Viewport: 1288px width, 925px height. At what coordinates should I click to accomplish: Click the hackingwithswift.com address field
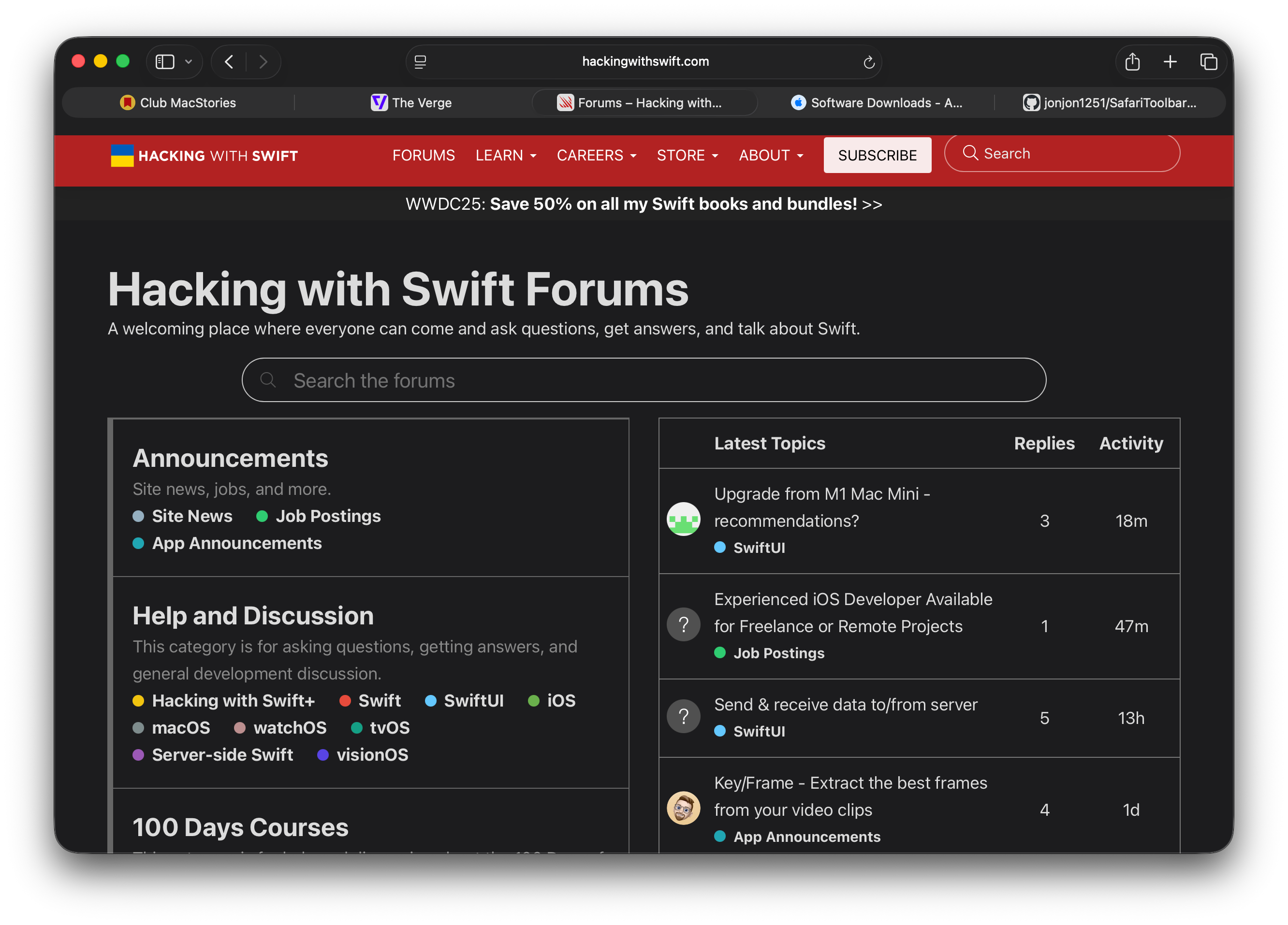pyautogui.click(x=644, y=61)
